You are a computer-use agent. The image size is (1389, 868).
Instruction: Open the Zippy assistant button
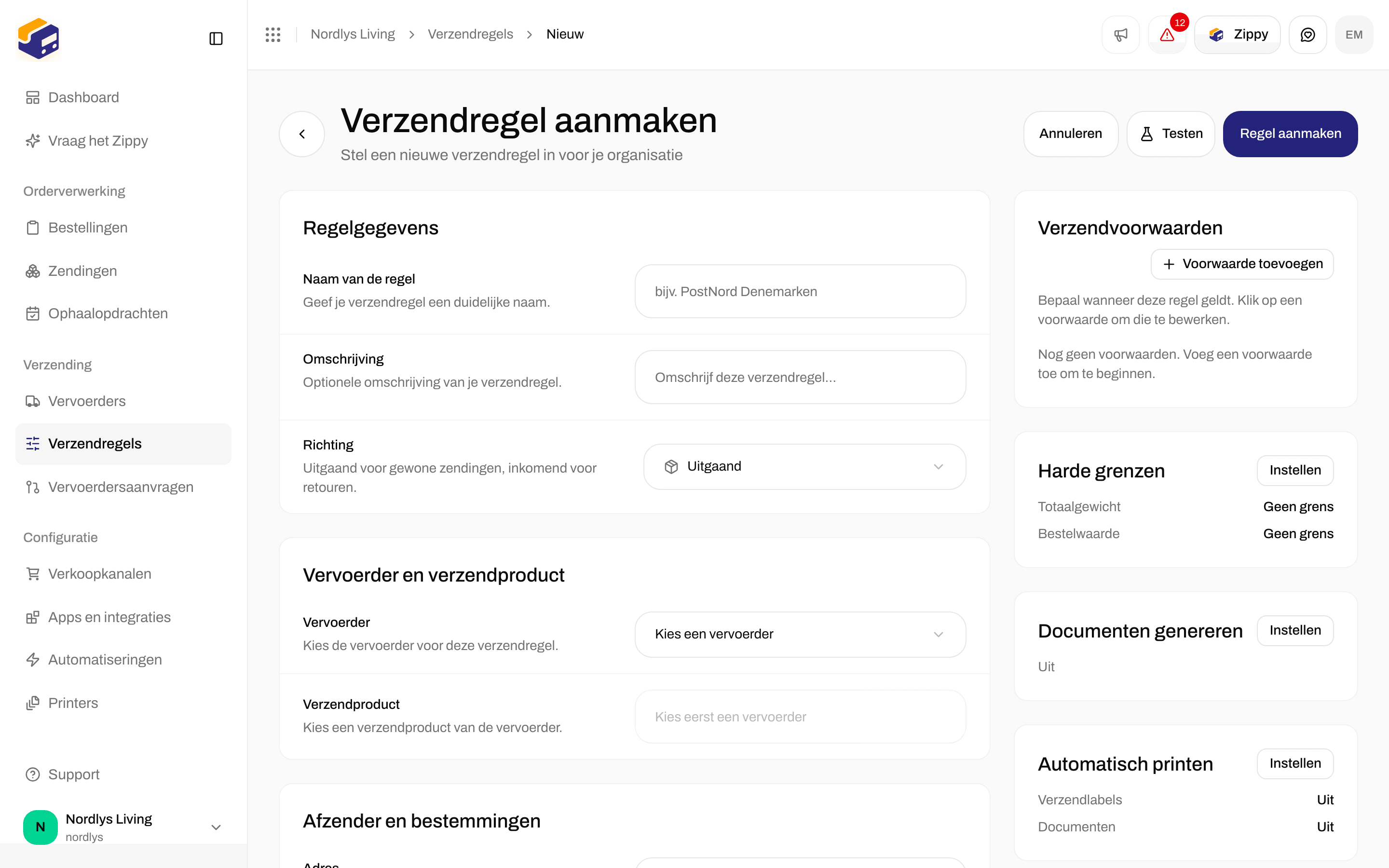pyautogui.click(x=1238, y=34)
